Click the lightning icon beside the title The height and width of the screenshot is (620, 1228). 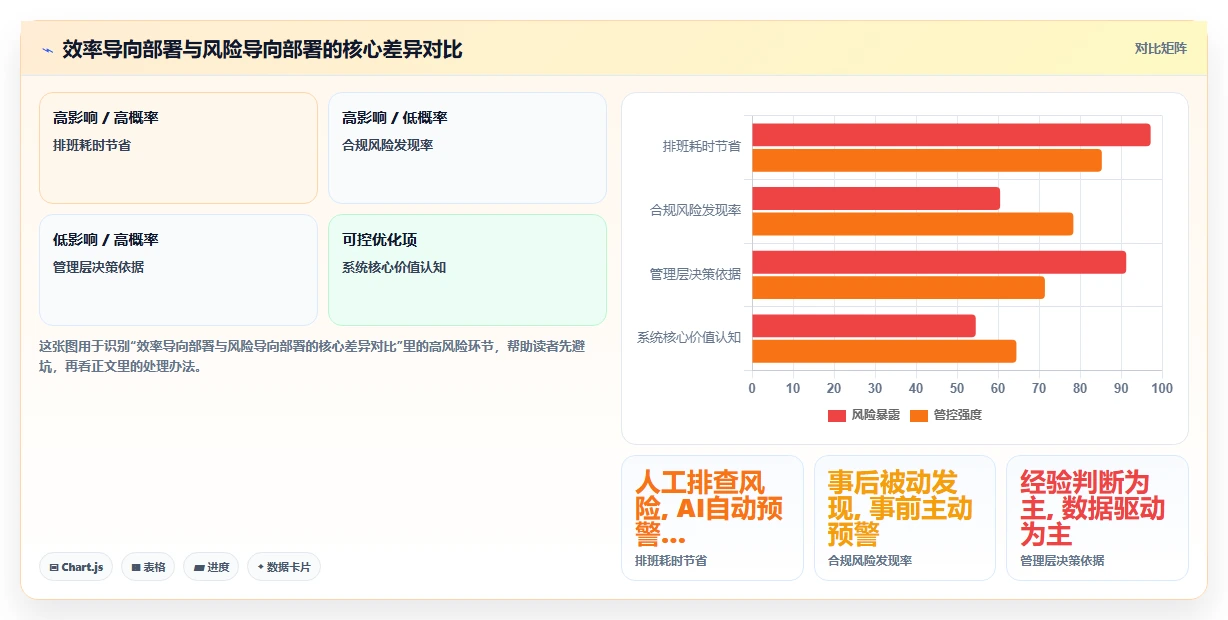pyautogui.click(x=47, y=50)
